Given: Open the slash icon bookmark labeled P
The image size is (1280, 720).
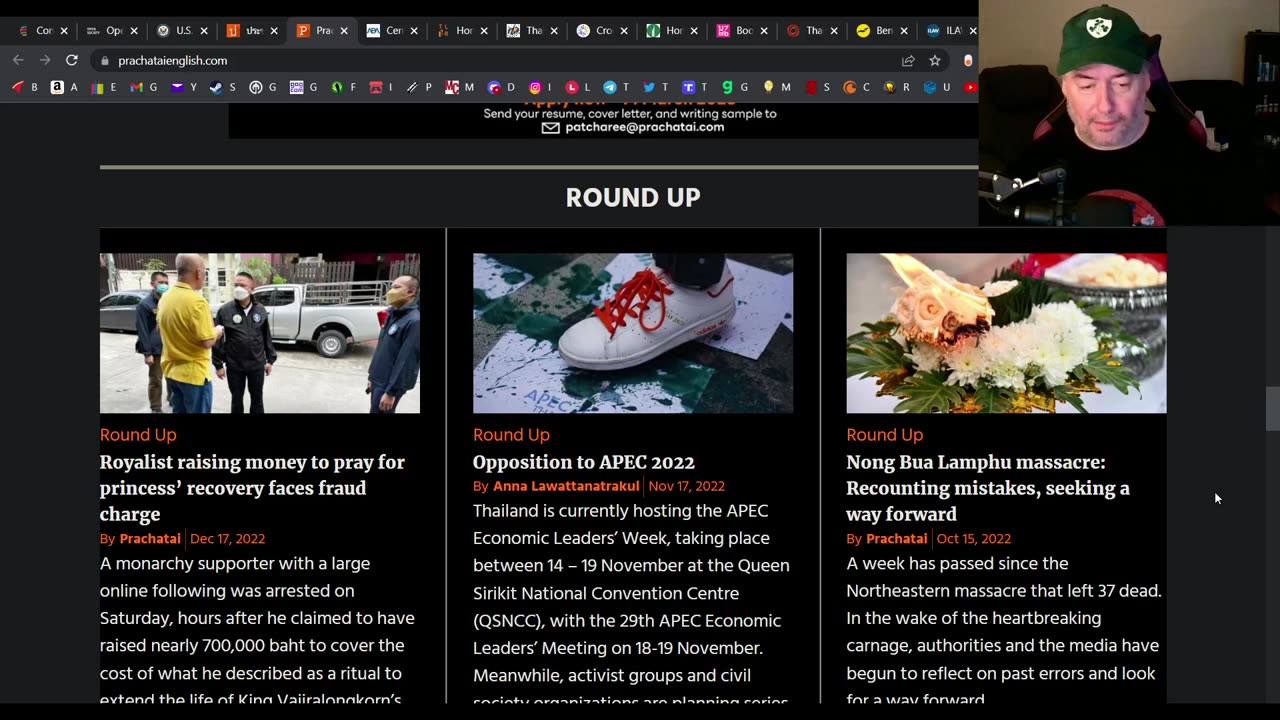Looking at the screenshot, I should click(x=419, y=87).
